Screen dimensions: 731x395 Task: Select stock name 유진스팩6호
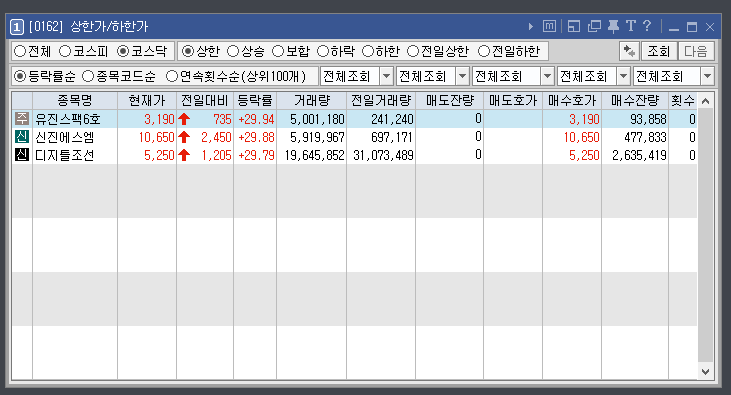point(68,119)
